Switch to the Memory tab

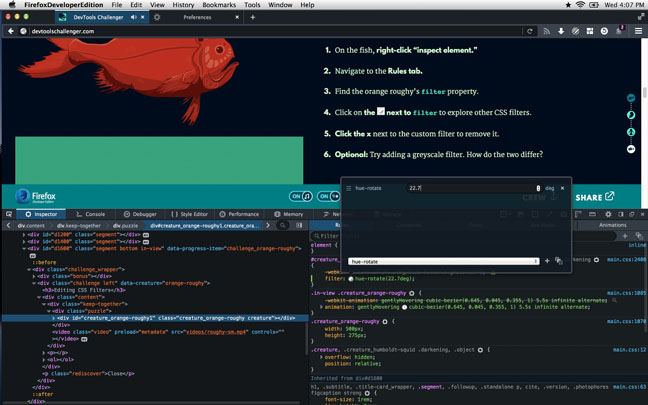tap(289, 214)
